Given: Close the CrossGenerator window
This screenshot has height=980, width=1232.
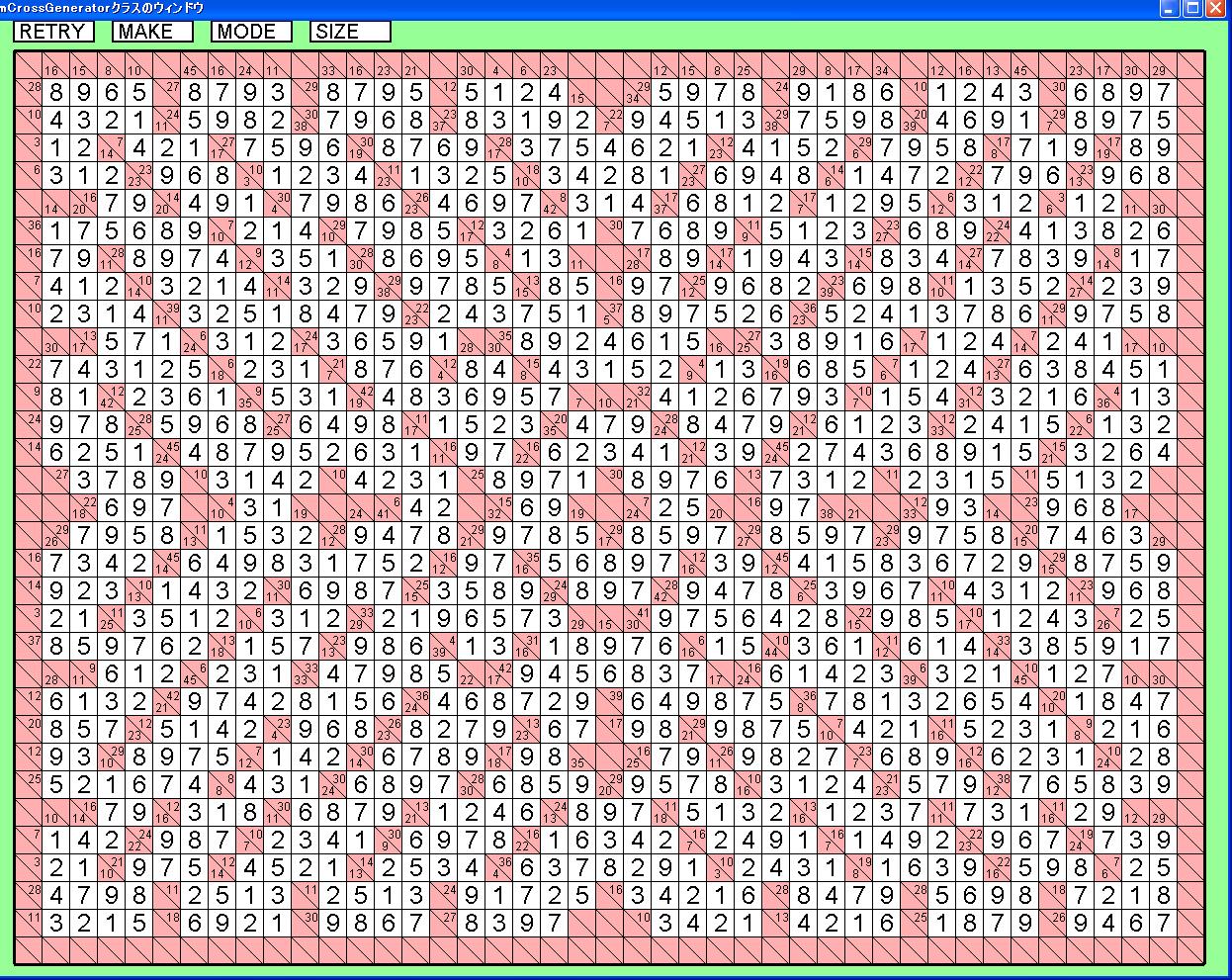Looking at the screenshot, I should tap(1215, 9).
